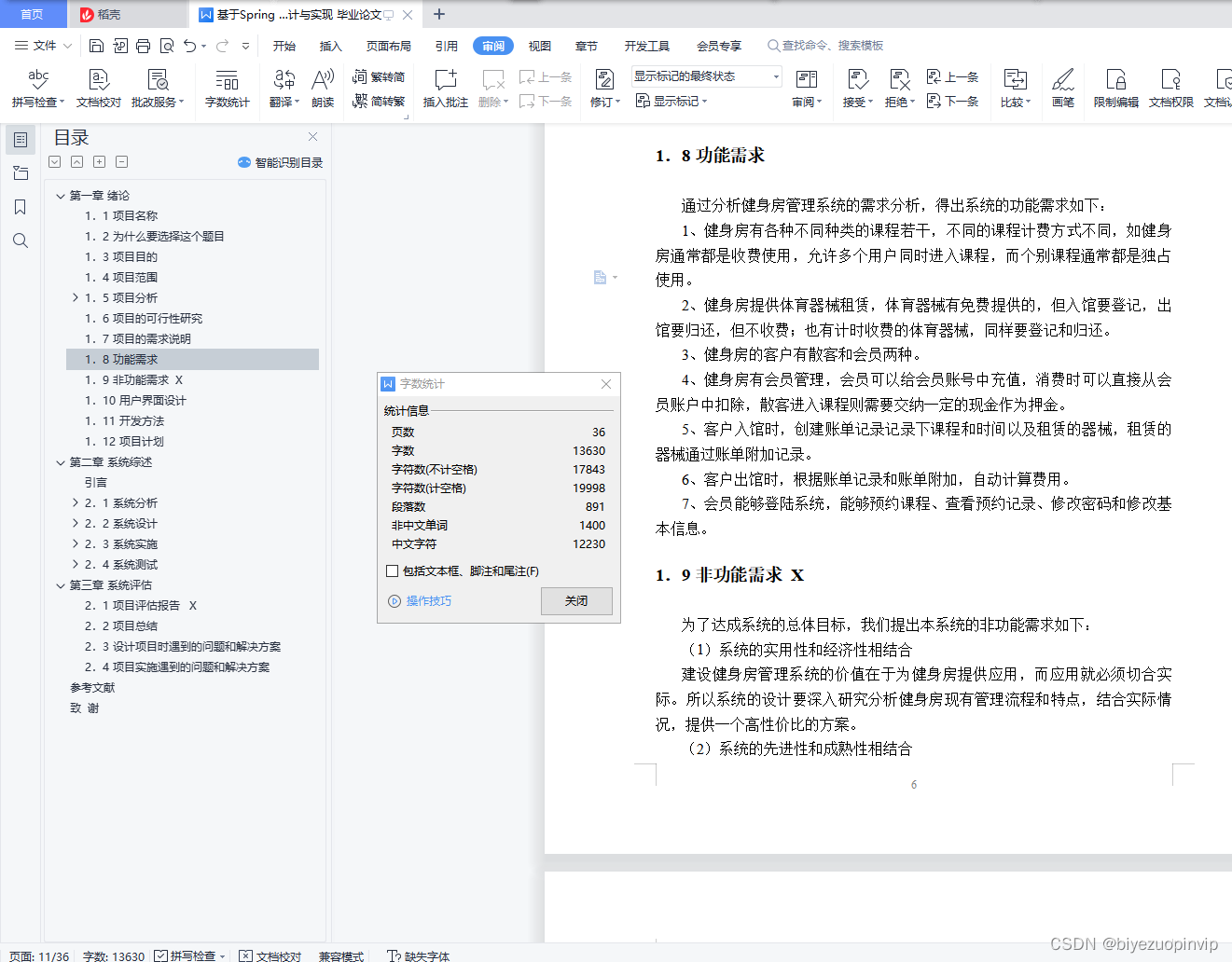The image size is (1232, 962).
Task: Open 限制编辑 restrict editing
Action: point(1115,89)
